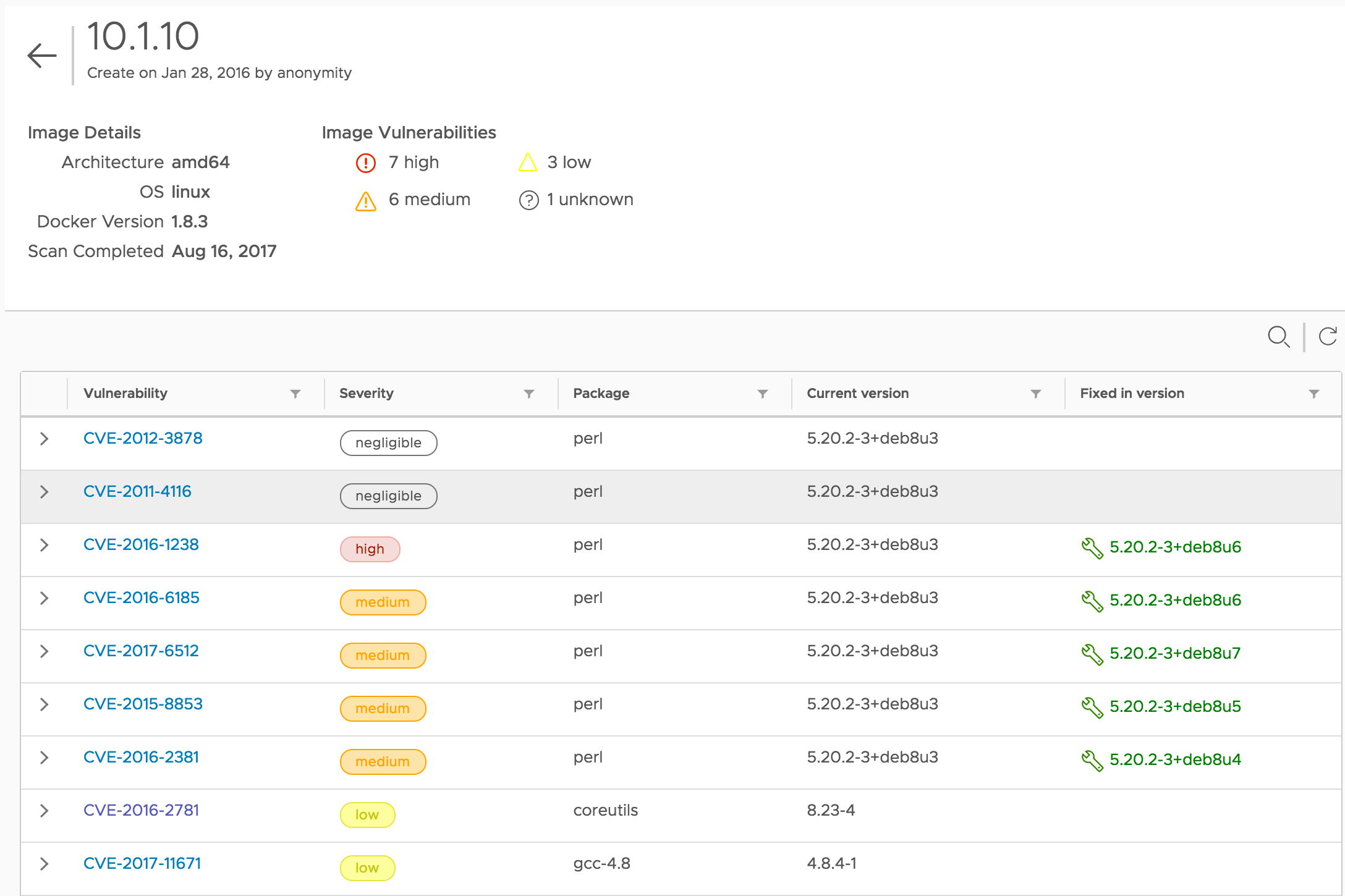This screenshot has height=896, width=1345.
Task: Click the 6 medium vulnerability count
Action: tap(430, 199)
